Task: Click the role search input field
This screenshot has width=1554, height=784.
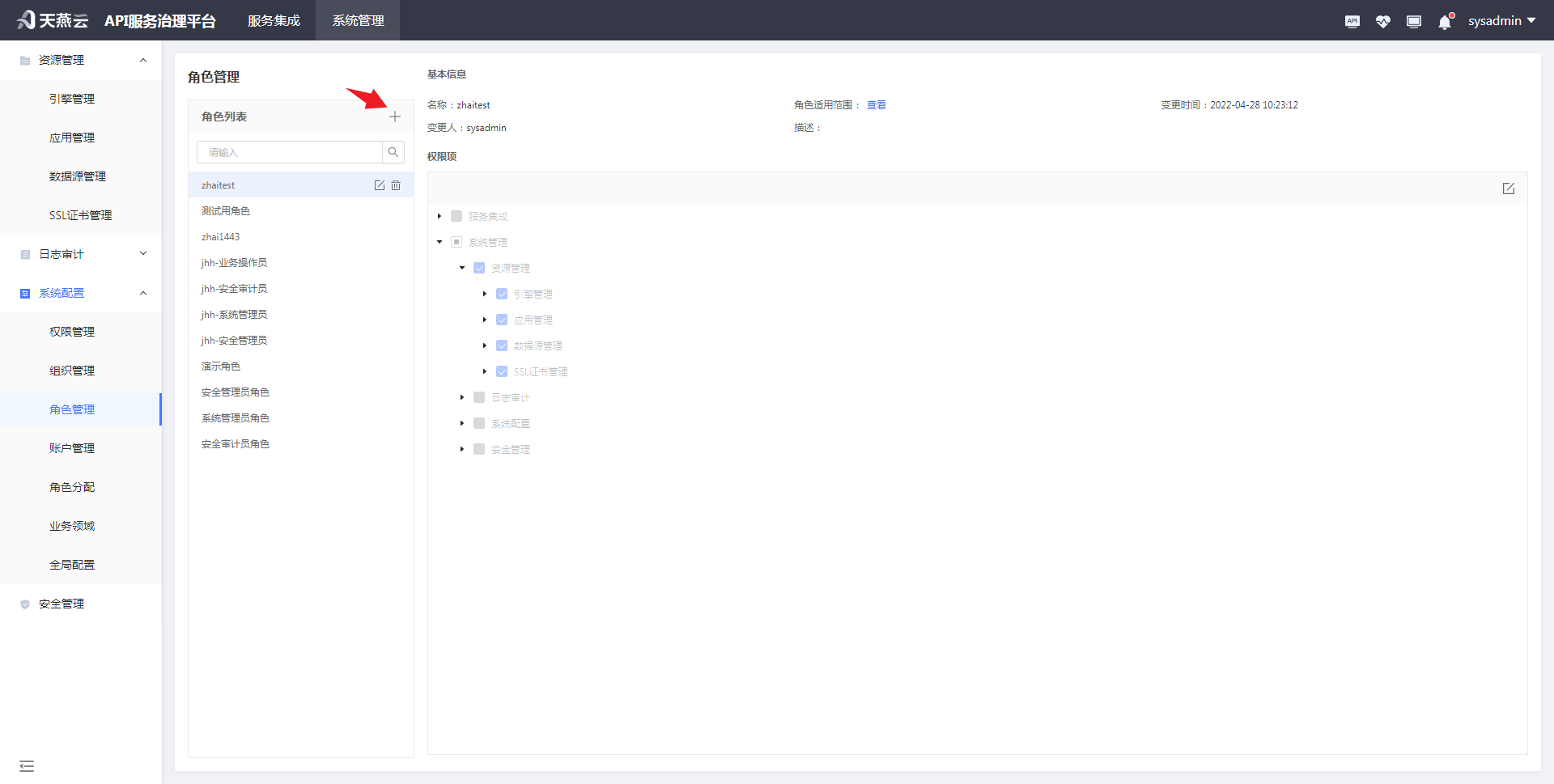Action: point(289,152)
